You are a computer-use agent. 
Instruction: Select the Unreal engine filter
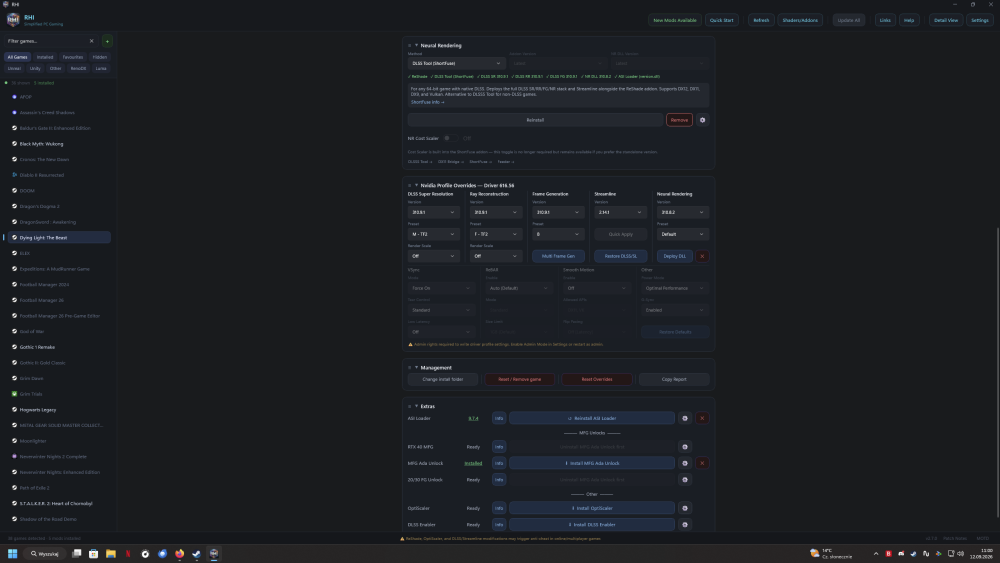coord(14,68)
